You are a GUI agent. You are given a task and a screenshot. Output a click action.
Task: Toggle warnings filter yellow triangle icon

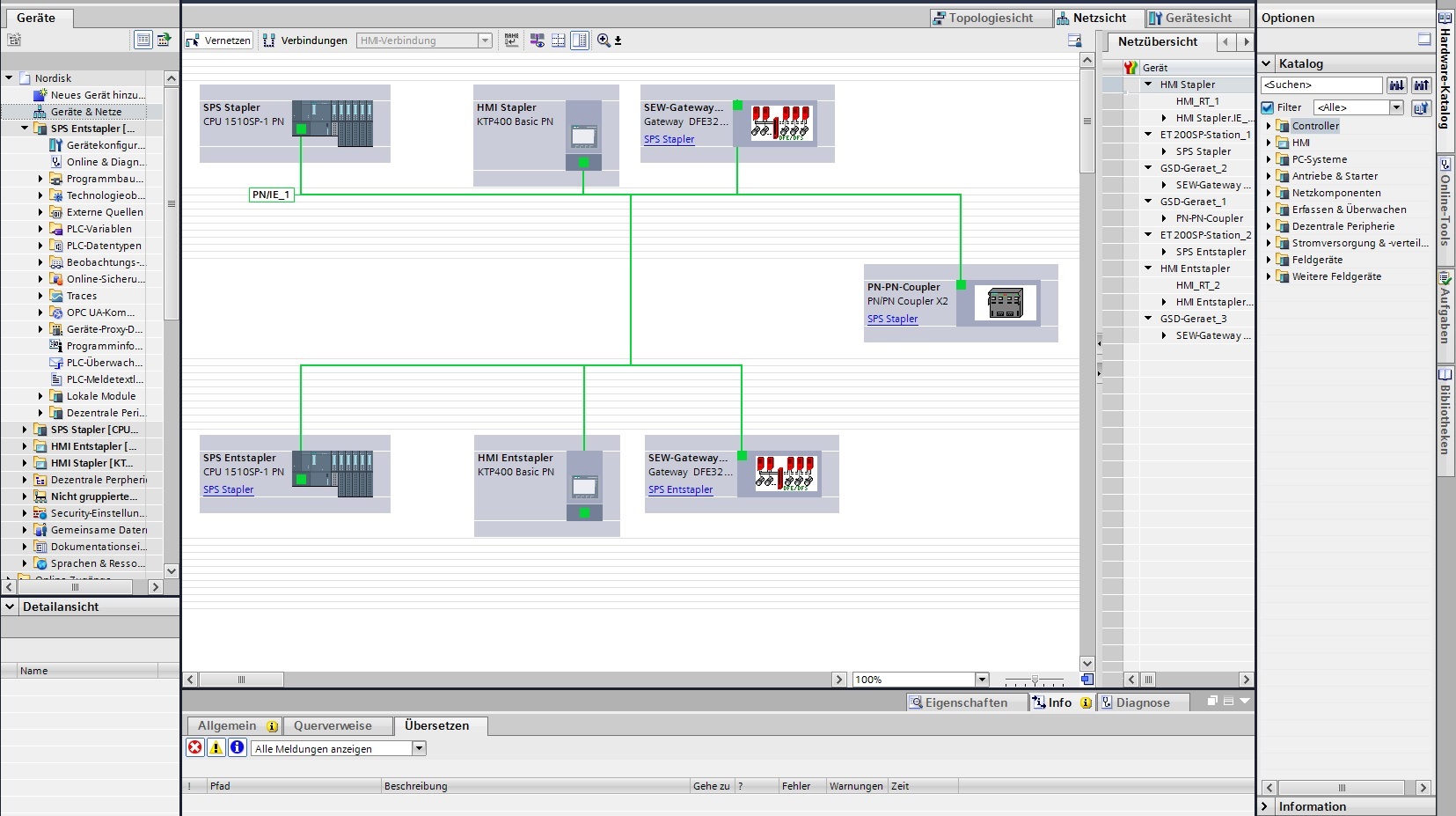[x=216, y=748]
